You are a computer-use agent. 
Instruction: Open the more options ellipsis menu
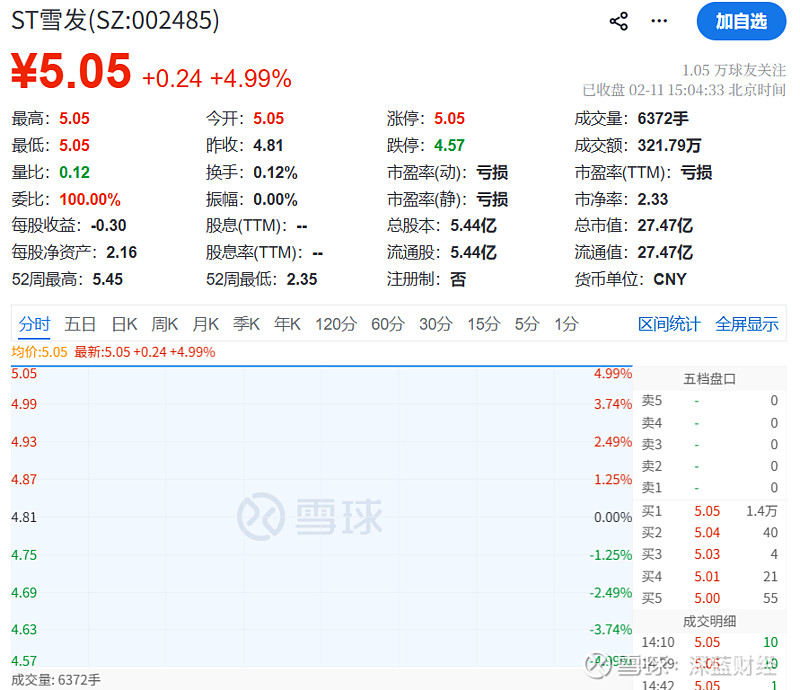pos(658,21)
